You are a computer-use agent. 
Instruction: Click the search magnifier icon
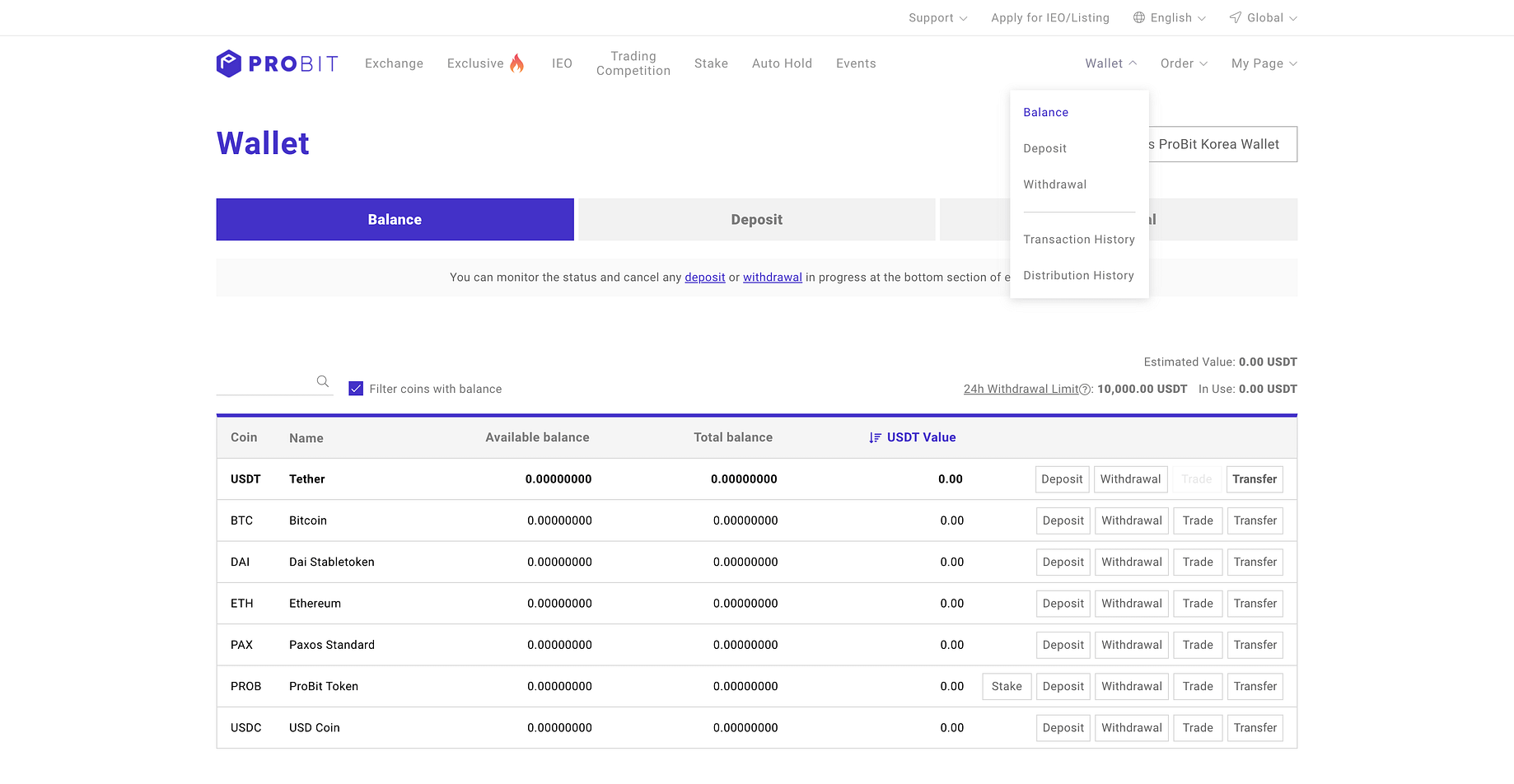coord(322,380)
